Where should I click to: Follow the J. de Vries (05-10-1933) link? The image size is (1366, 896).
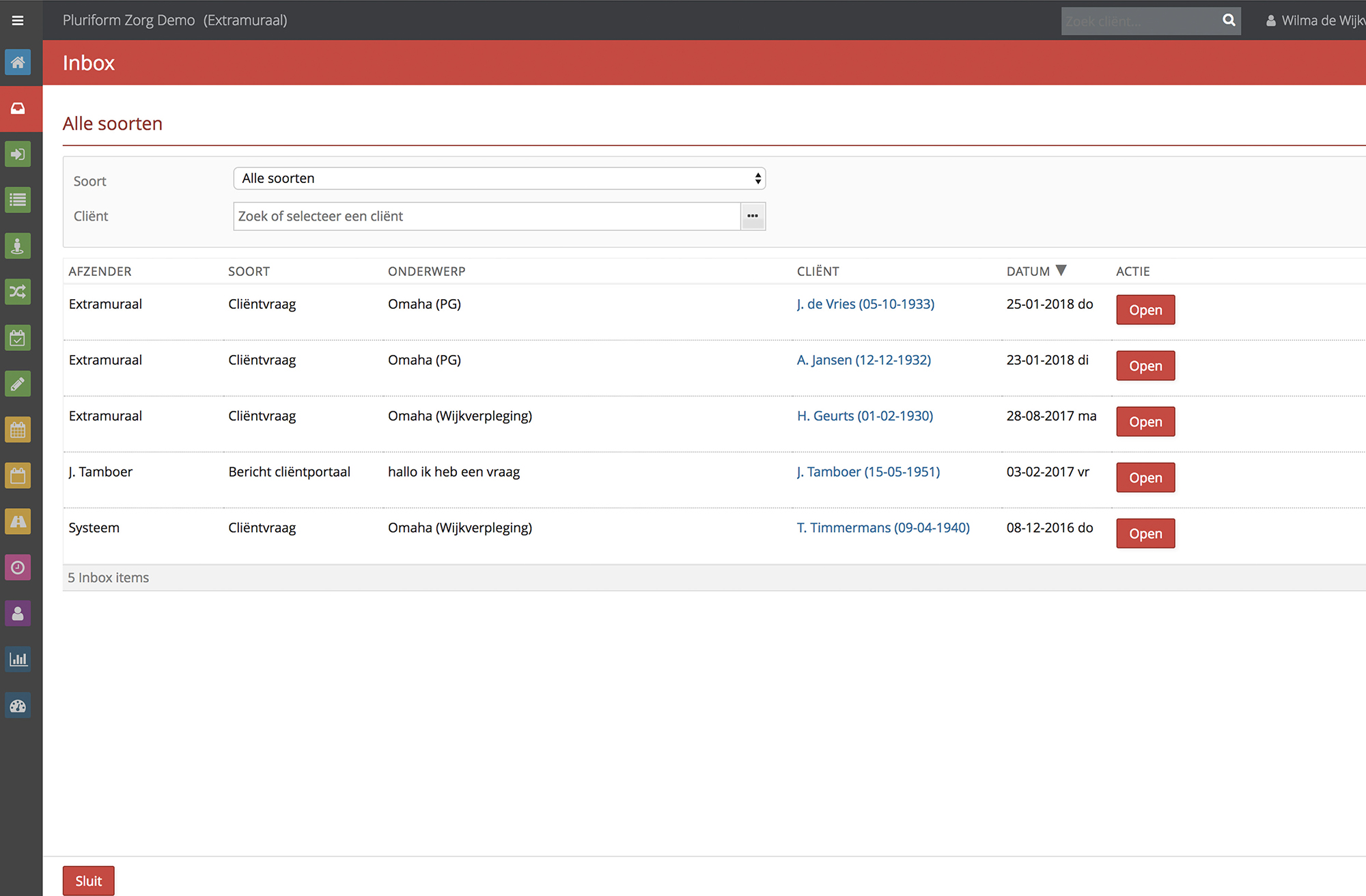[x=865, y=304]
